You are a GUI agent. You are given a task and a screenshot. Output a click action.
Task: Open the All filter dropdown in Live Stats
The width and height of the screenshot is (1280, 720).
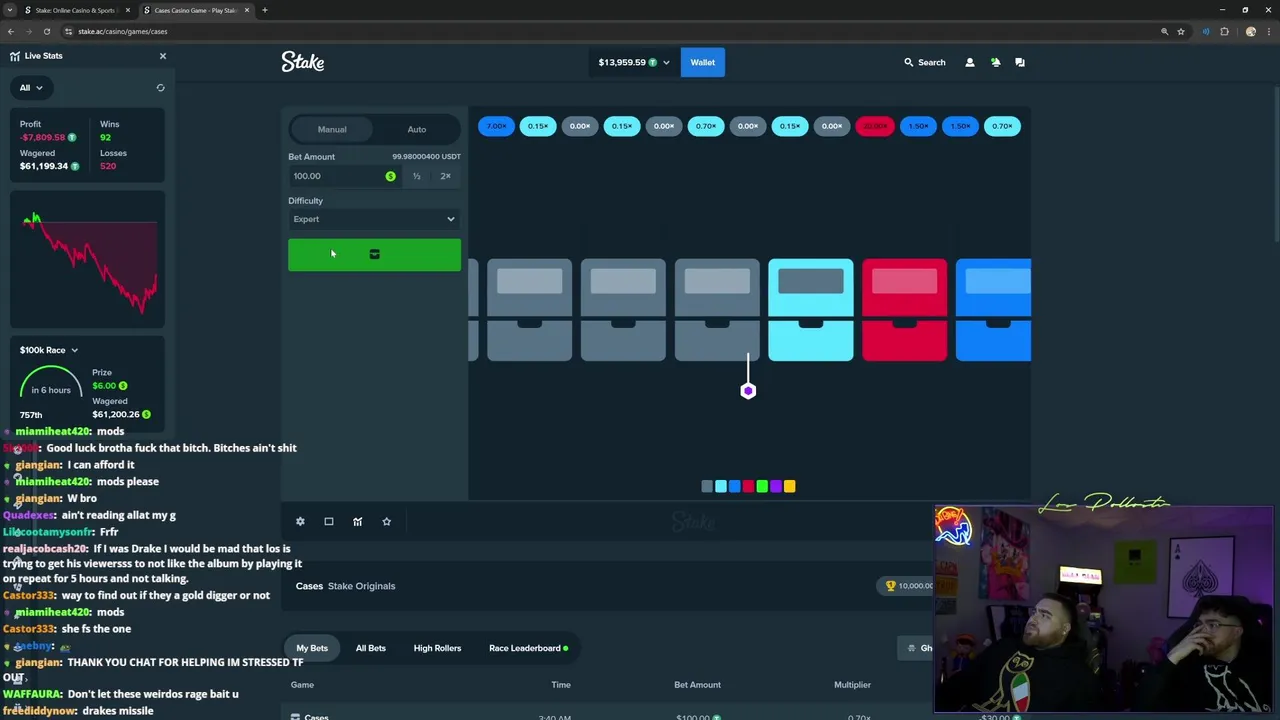31,88
